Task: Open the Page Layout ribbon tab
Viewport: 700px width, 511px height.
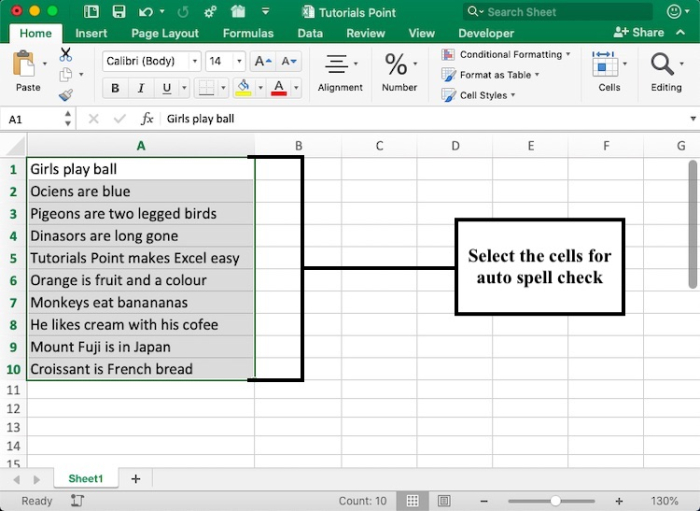Action: click(165, 33)
